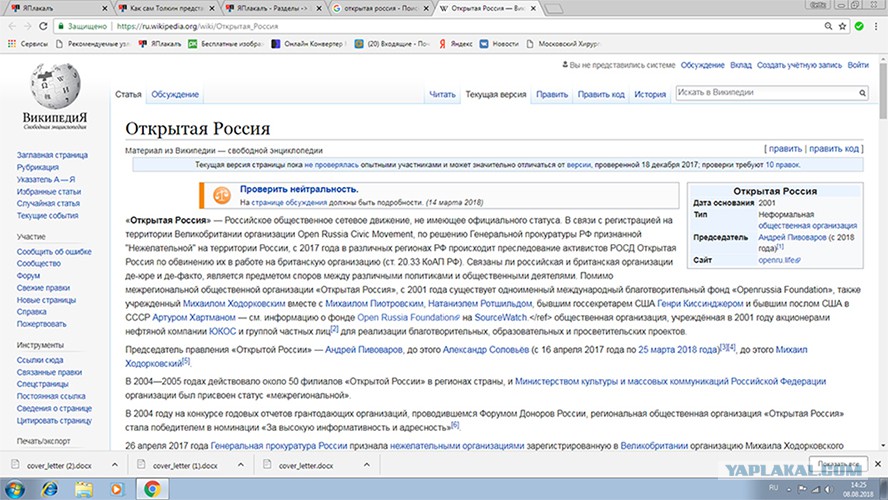Open the Московский Хирург bookmark

pos(562,44)
